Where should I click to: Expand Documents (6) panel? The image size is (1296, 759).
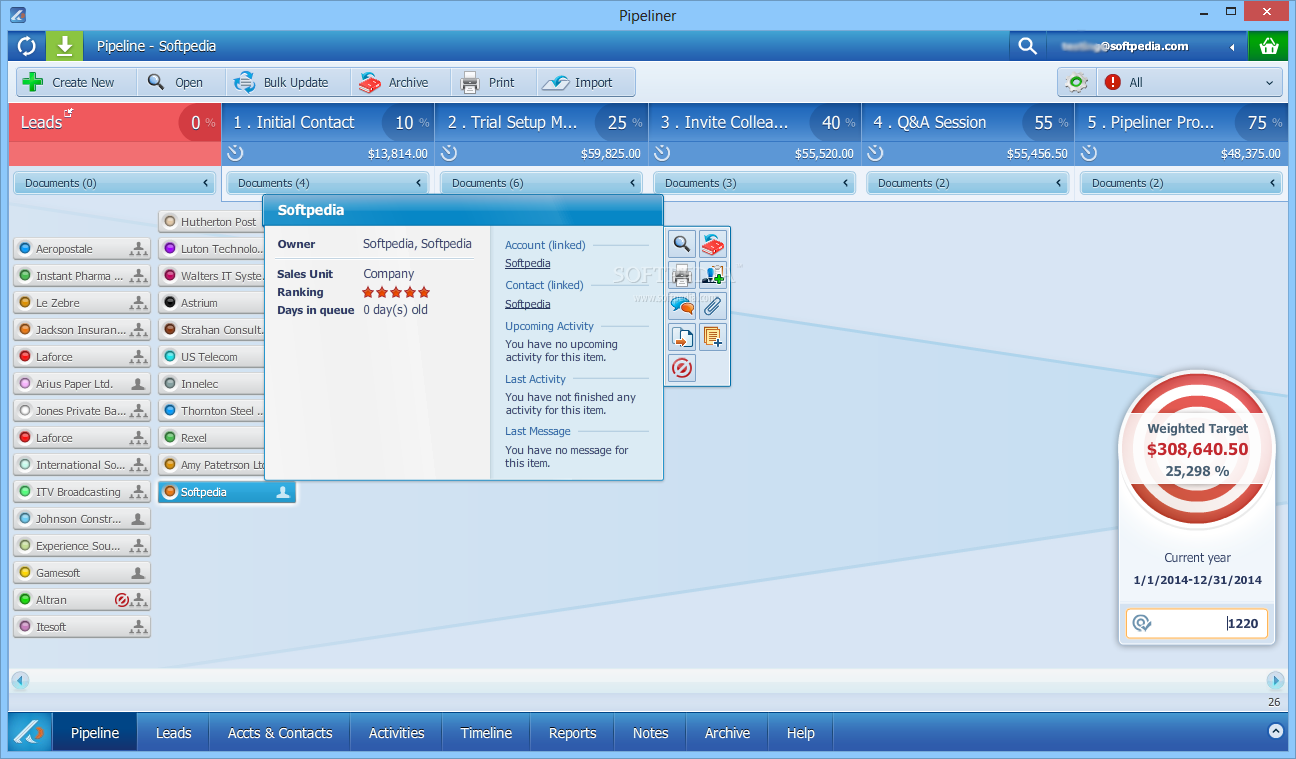(542, 183)
